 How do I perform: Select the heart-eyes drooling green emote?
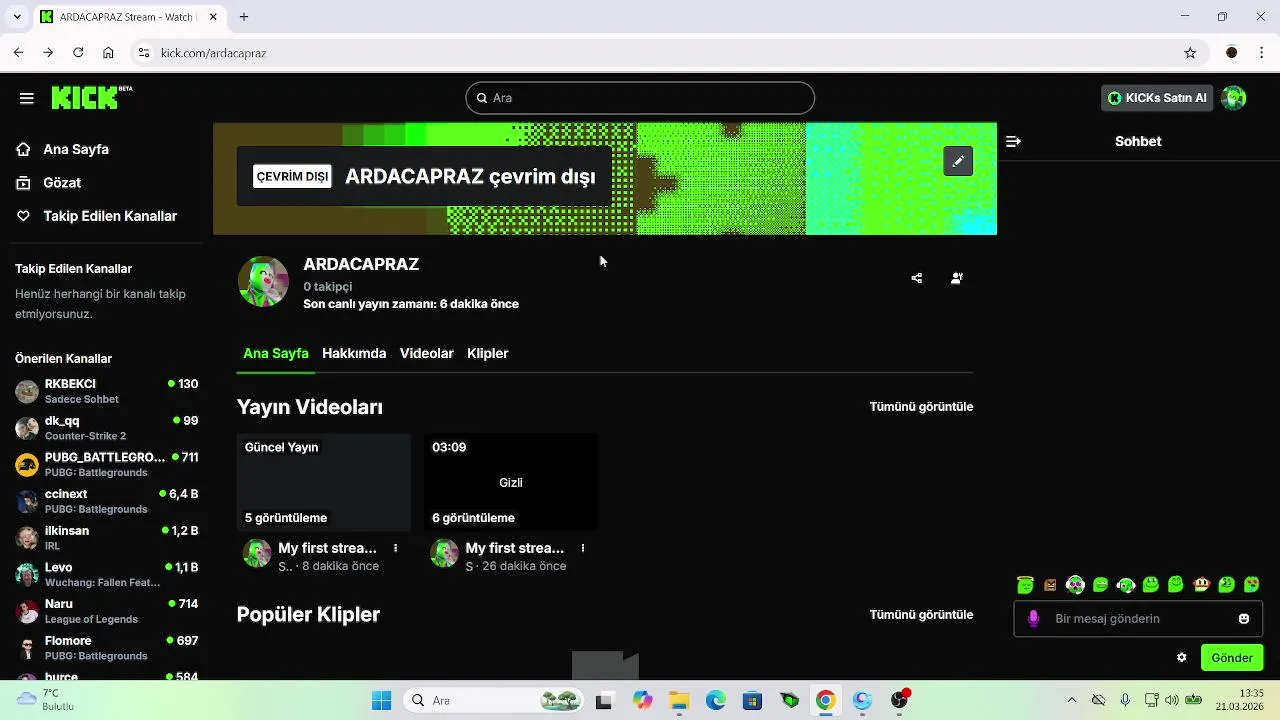1251,585
